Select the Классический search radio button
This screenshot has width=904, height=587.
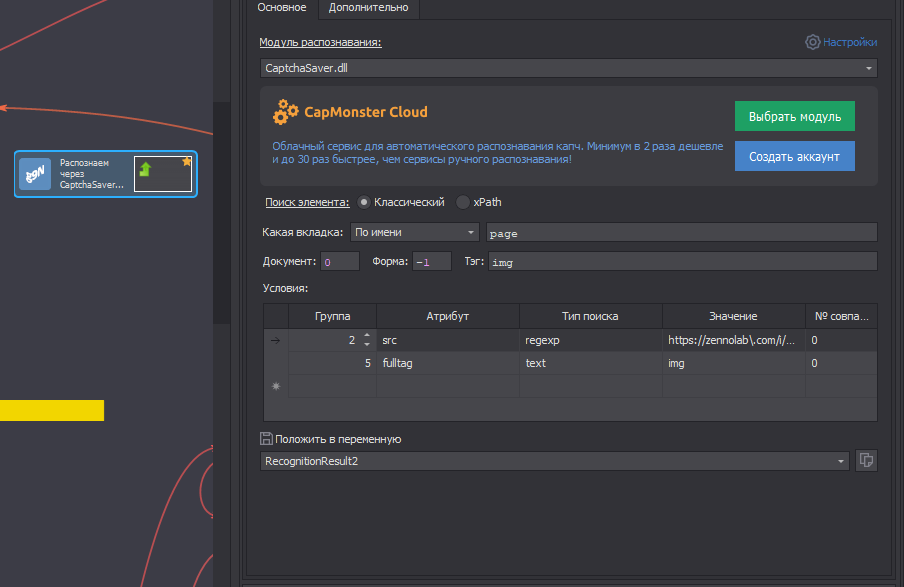(x=363, y=202)
